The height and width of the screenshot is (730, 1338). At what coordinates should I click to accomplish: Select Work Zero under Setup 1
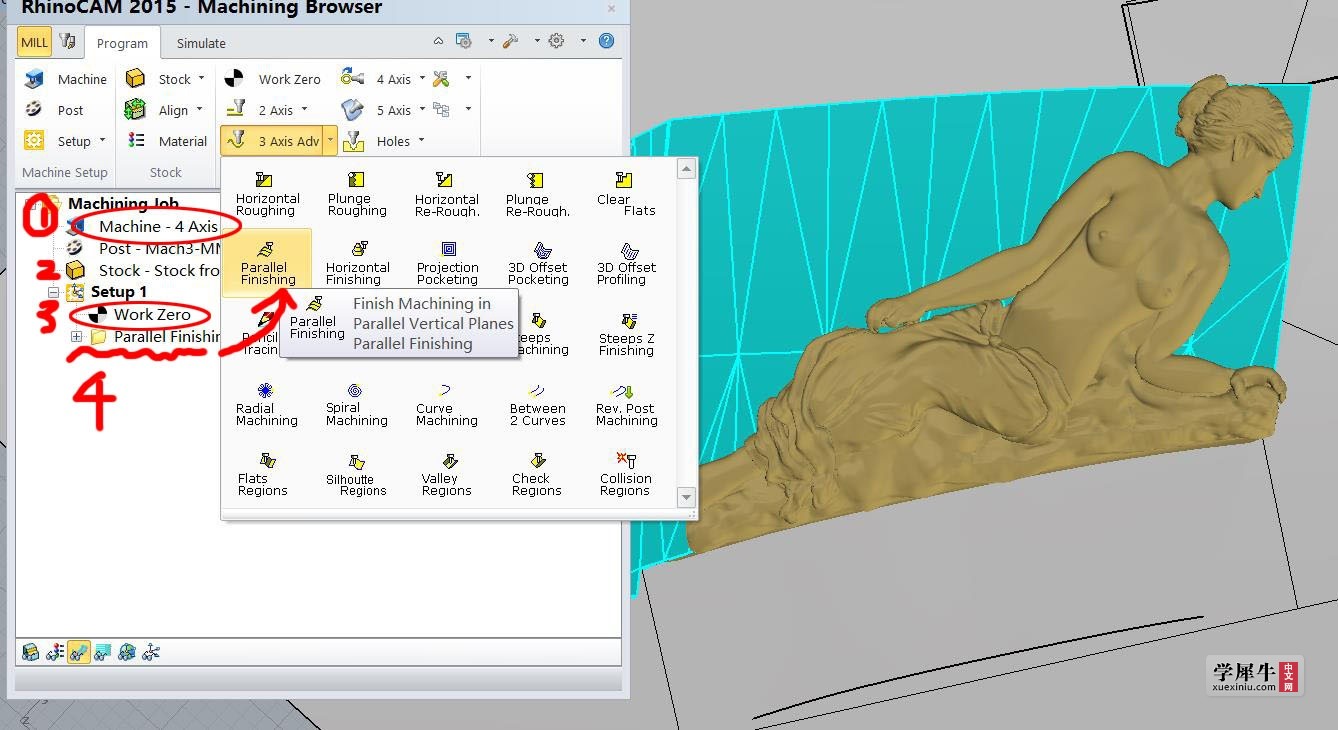[x=152, y=314]
